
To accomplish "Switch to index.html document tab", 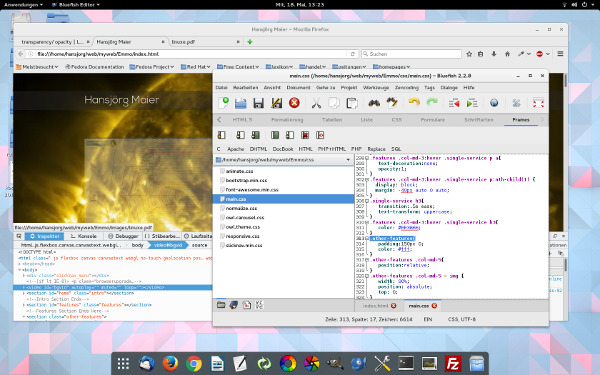I will click(375, 306).
